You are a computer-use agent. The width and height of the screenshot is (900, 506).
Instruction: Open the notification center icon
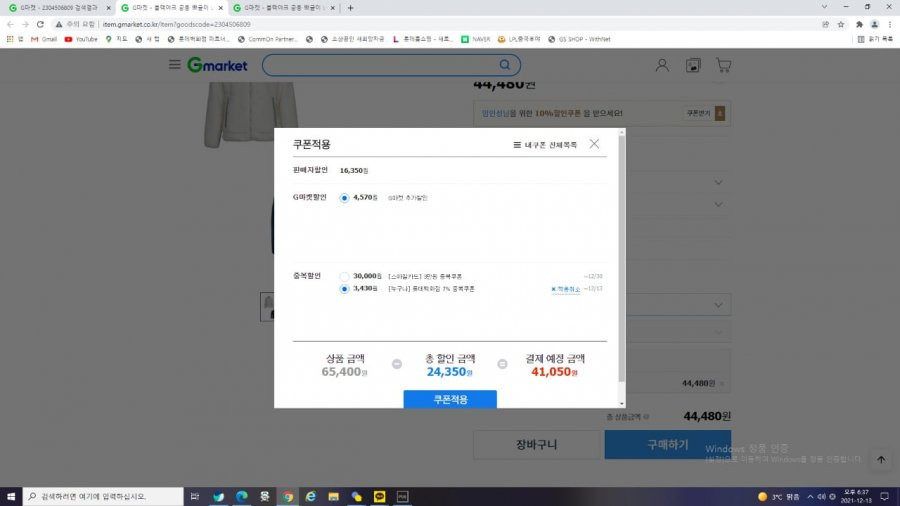tap(885, 496)
